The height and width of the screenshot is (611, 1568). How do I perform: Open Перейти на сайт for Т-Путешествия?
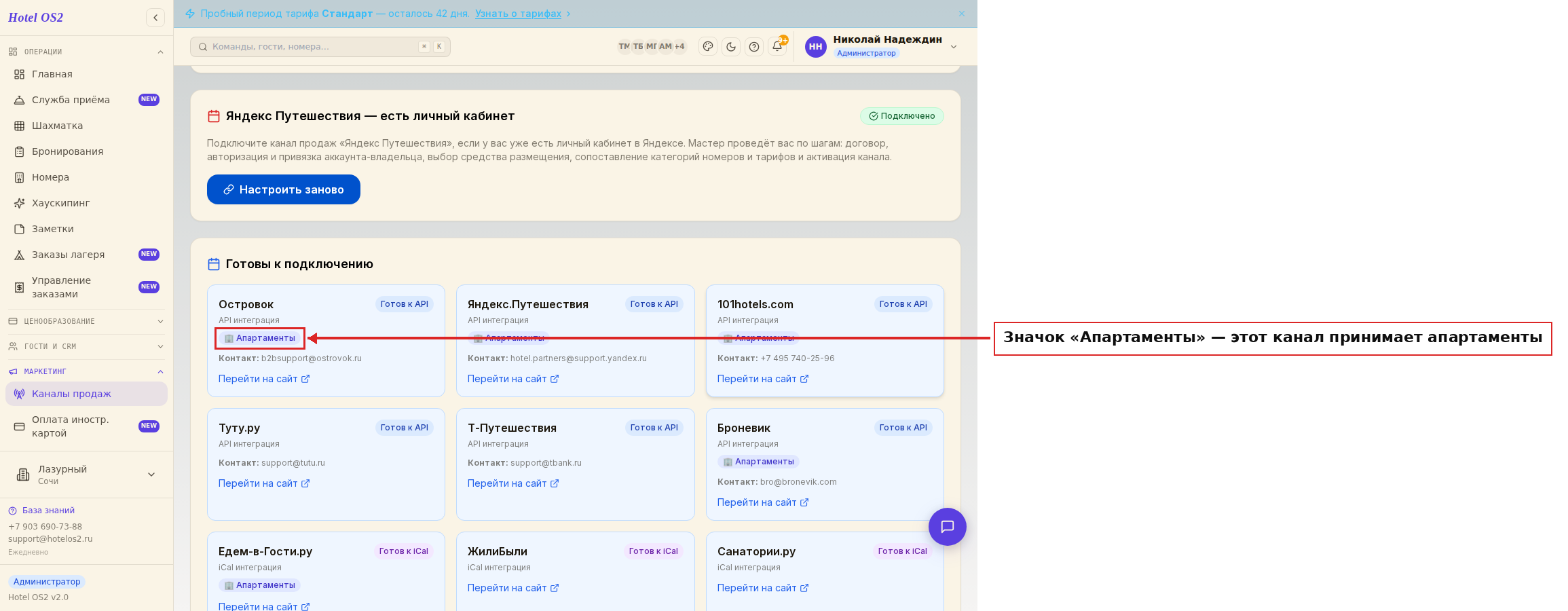click(x=513, y=483)
